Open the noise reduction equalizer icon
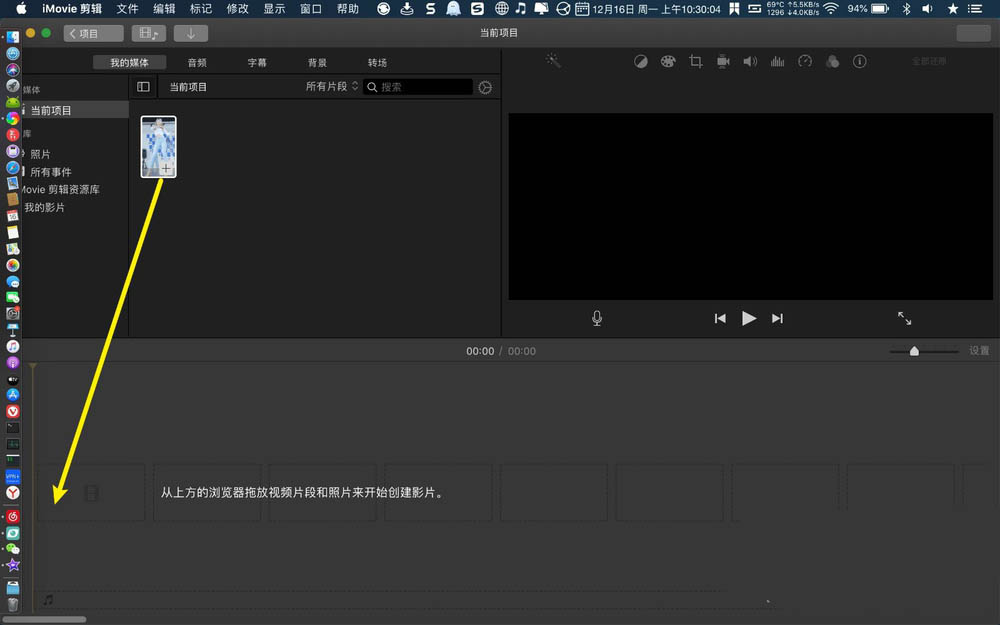Screen dimensions: 1000x625 click(x=777, y=61)
